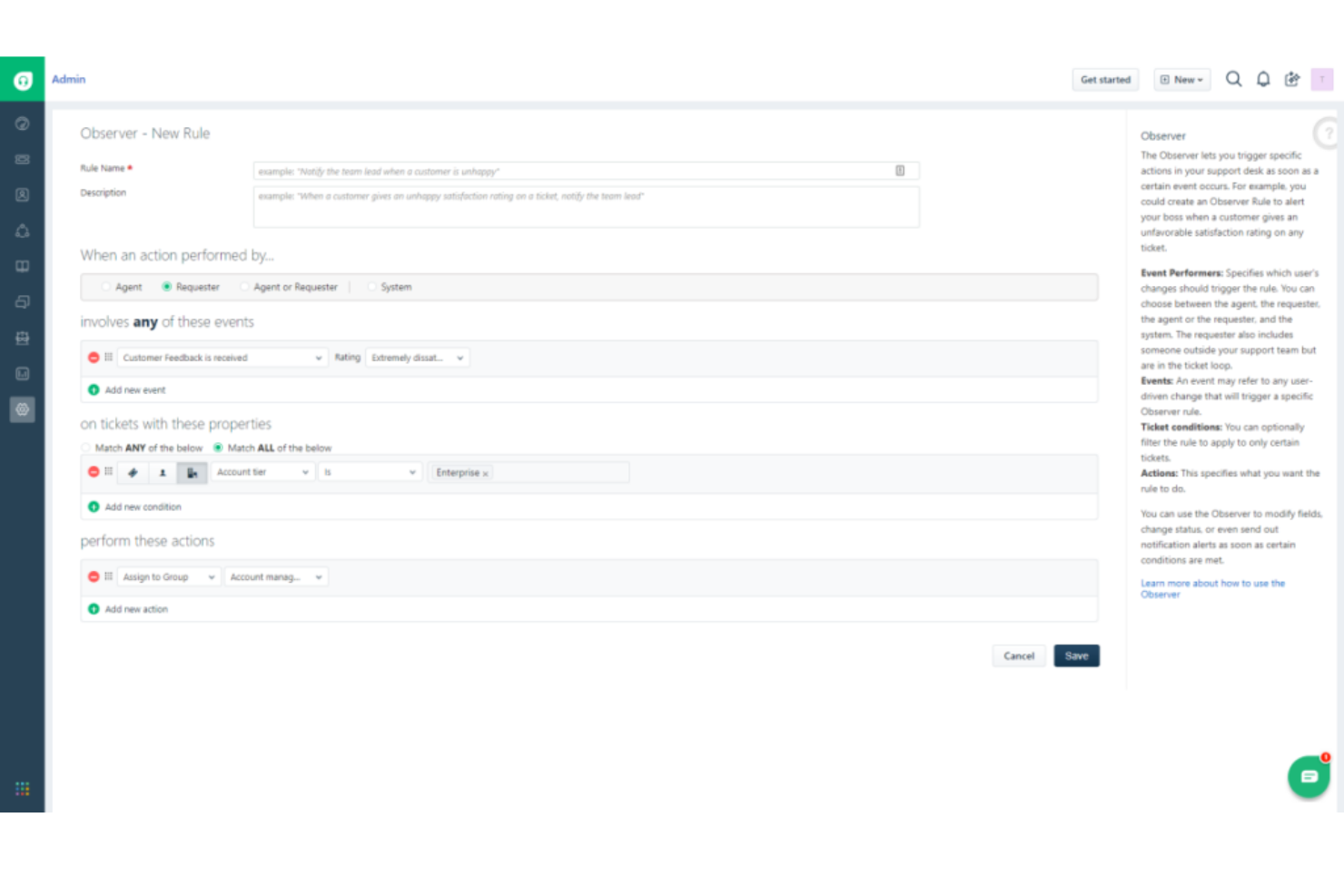Click the Admin breadcrumb label
This screenshot has width=1344, height=896.
click(69, 79)
